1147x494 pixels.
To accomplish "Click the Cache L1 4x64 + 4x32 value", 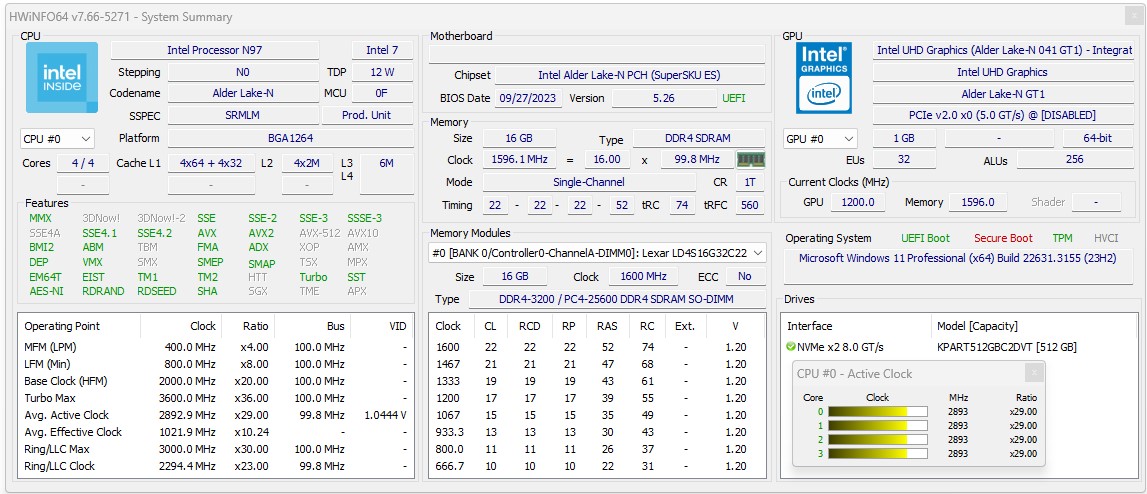I will tap(211, 163).
